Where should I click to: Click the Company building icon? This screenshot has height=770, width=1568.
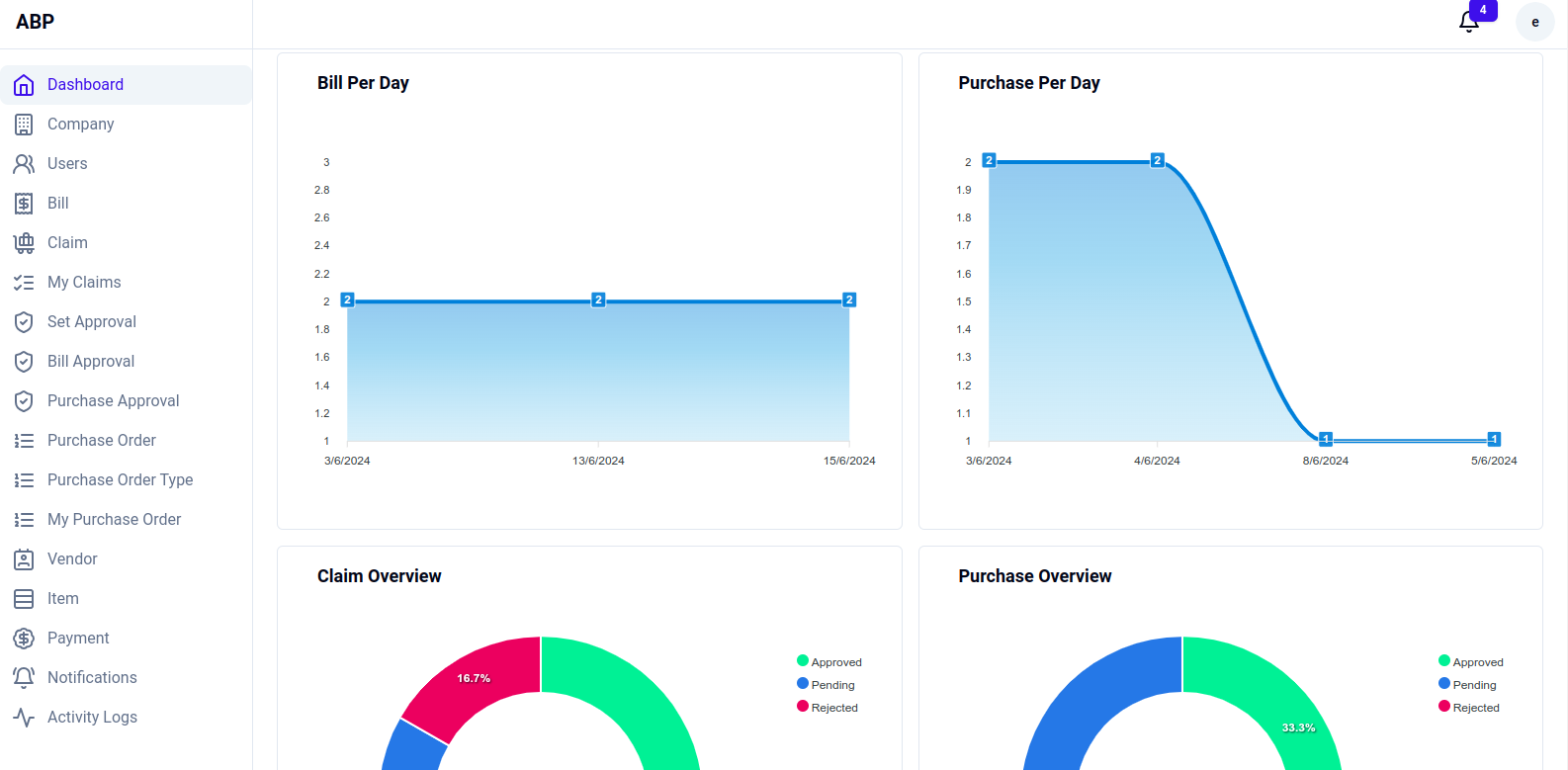pos(24,125)
